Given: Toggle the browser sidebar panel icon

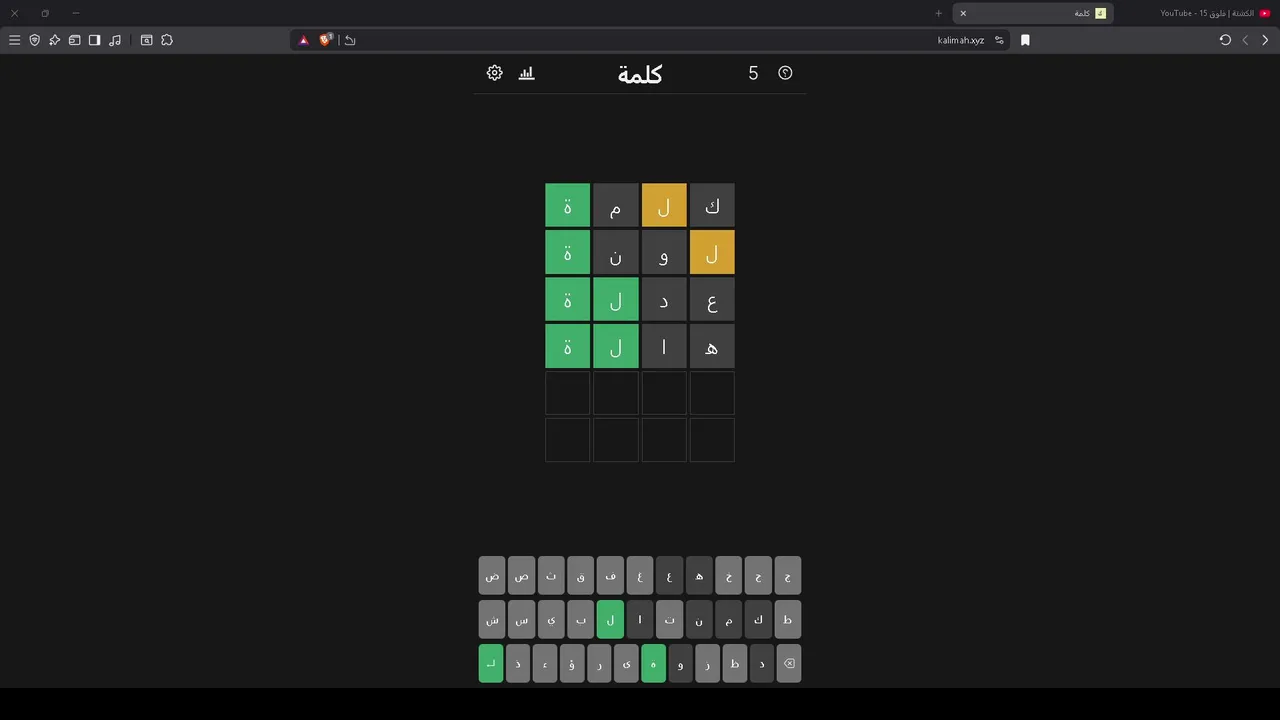Looking at the screenshot, I should click(94, 40).
